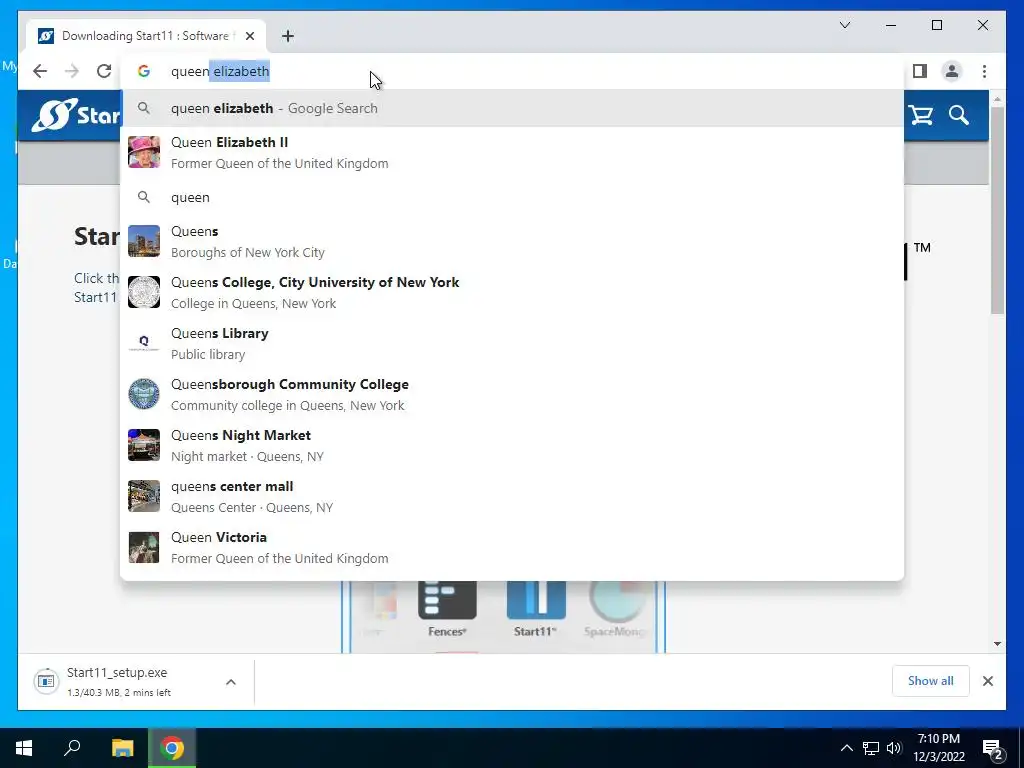This screenshot has height=768, width=1024.
Task: Choose queens center mall suggestion
Action: click(x=512, y=496)
